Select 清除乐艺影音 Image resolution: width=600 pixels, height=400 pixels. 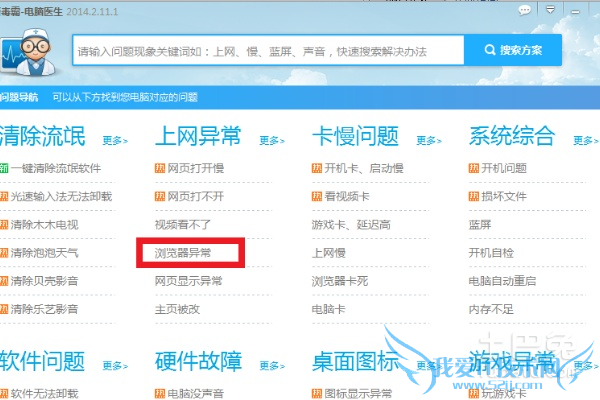click(44, 309)
